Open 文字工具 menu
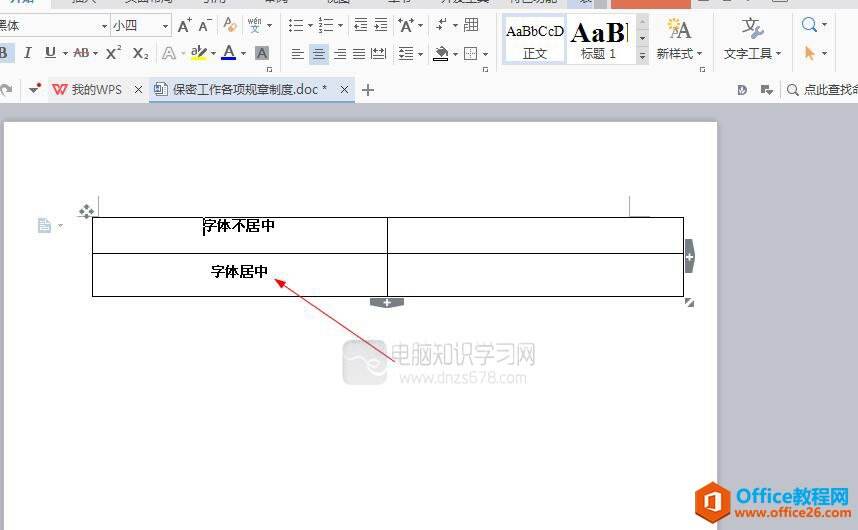 pyautogui.click(x=752, y=39)
